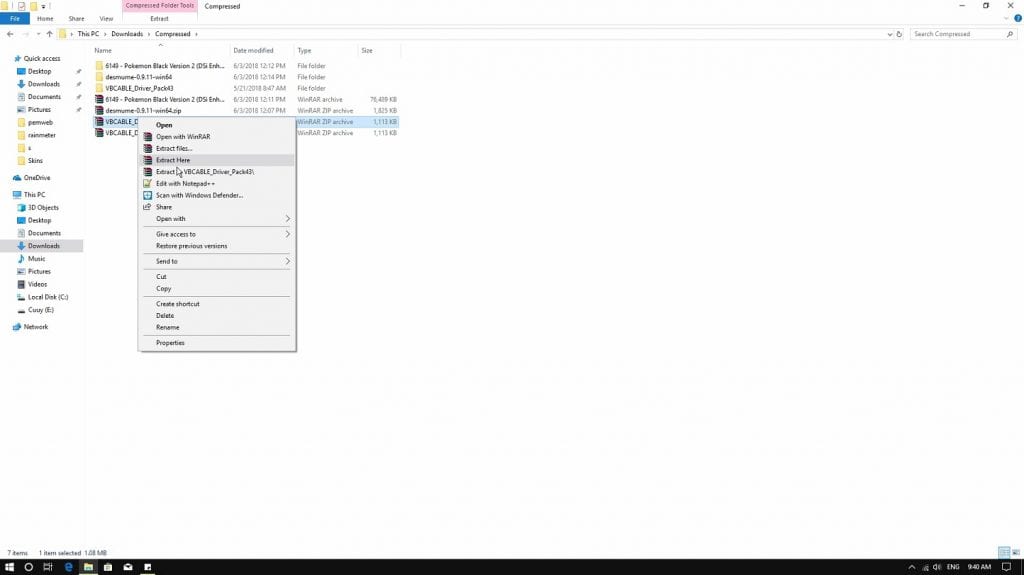Open Task View on the taskbar
Screen dimensions: 1024x575
tap(48, 567)
